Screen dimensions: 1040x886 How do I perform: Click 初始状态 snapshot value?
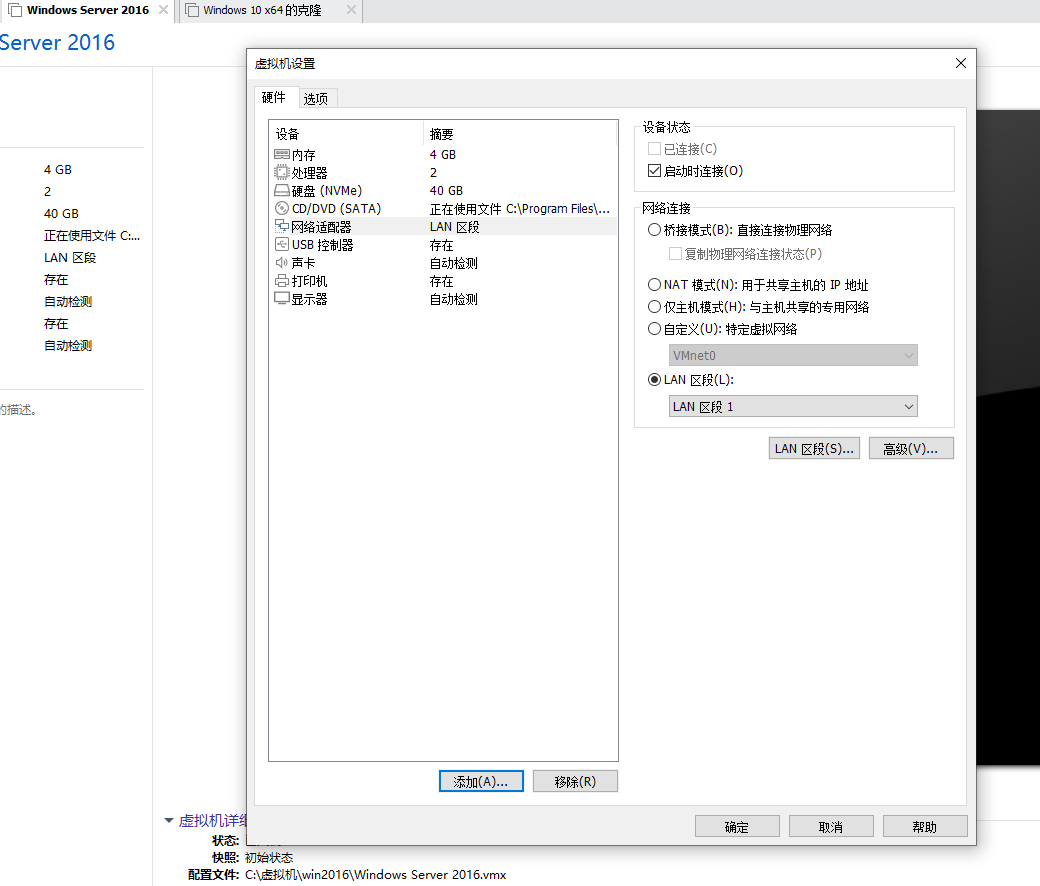[269, 857]
